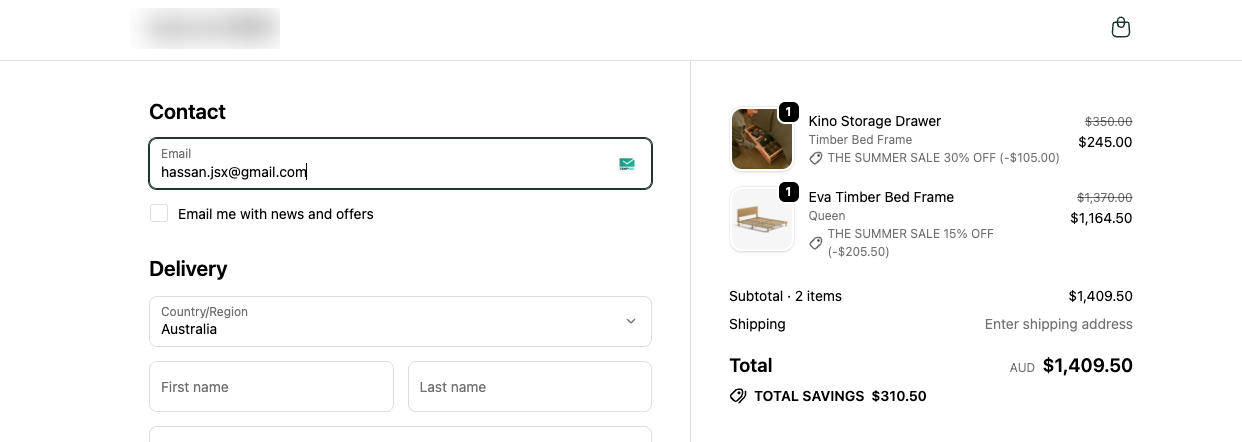Click the Kino Storage Drawer thumbnail
The width and height of the screenshot is (1242, 442).
pyautogui.click(x=762, y=140)
